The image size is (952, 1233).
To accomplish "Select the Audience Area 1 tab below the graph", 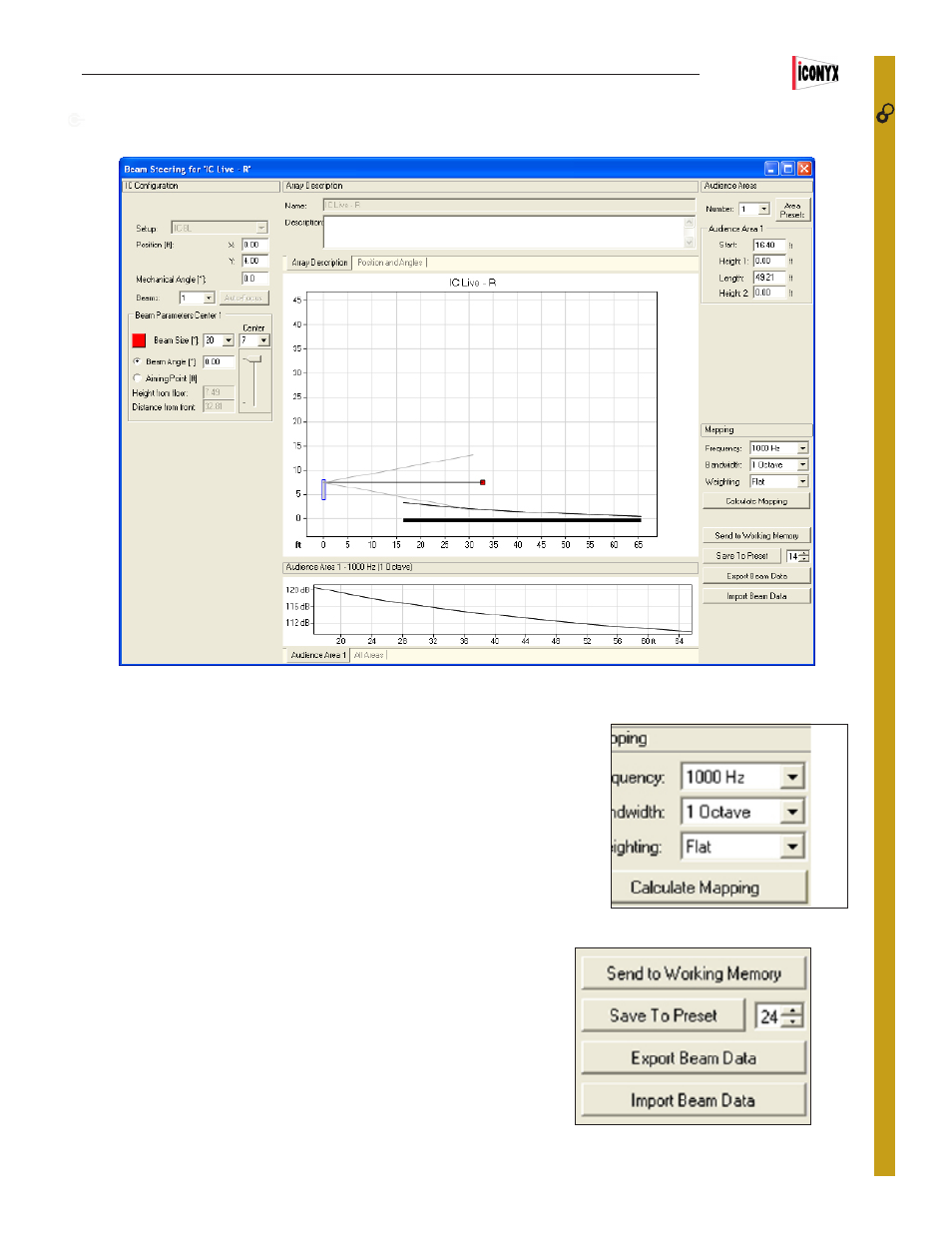I will pyautogui.click(x=318, y=655).
